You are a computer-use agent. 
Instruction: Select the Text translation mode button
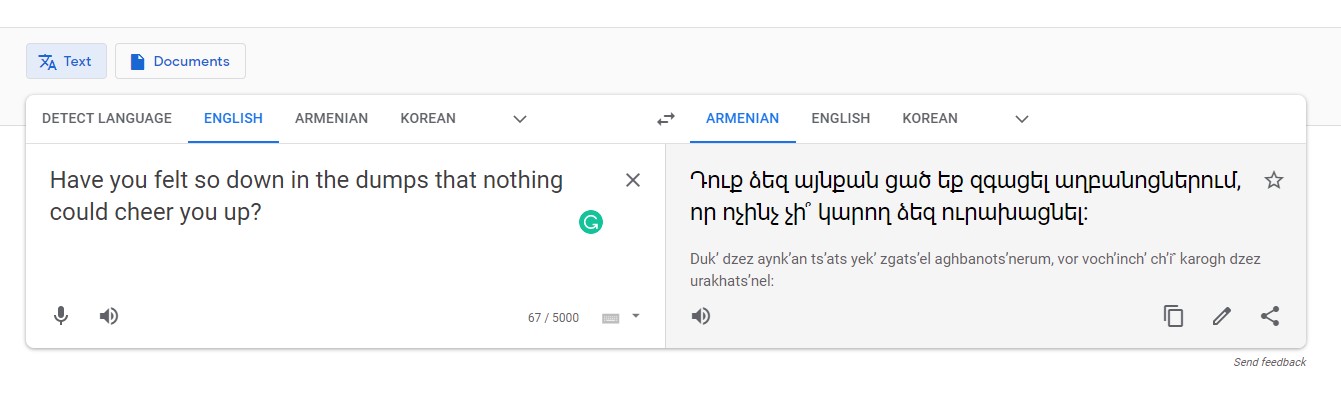[66, 61]
